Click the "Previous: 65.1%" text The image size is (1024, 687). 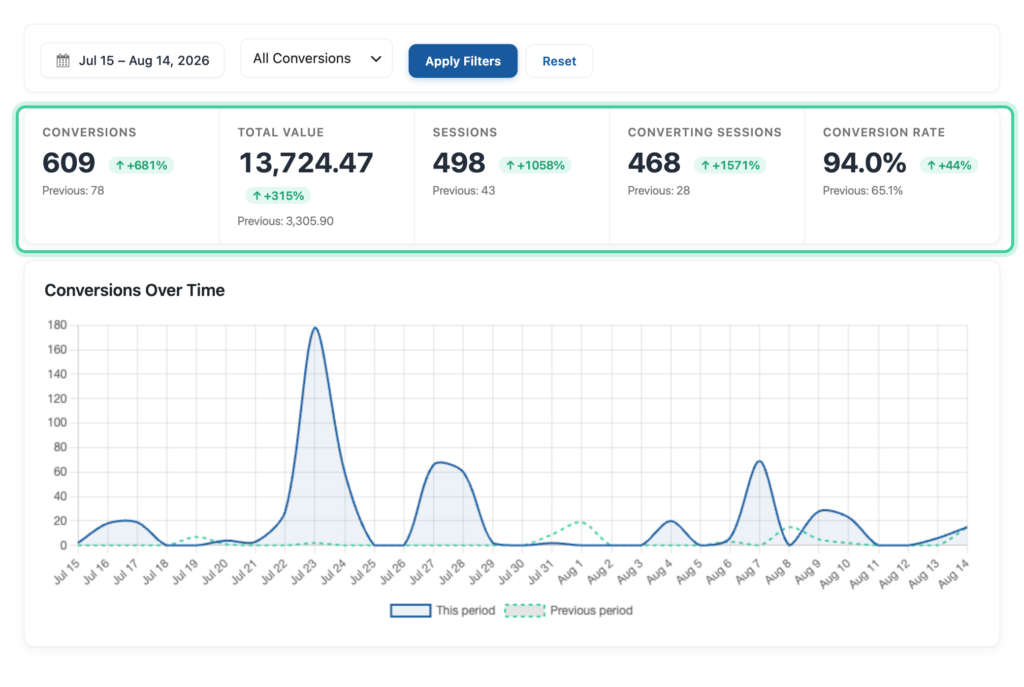coord(863,191)
